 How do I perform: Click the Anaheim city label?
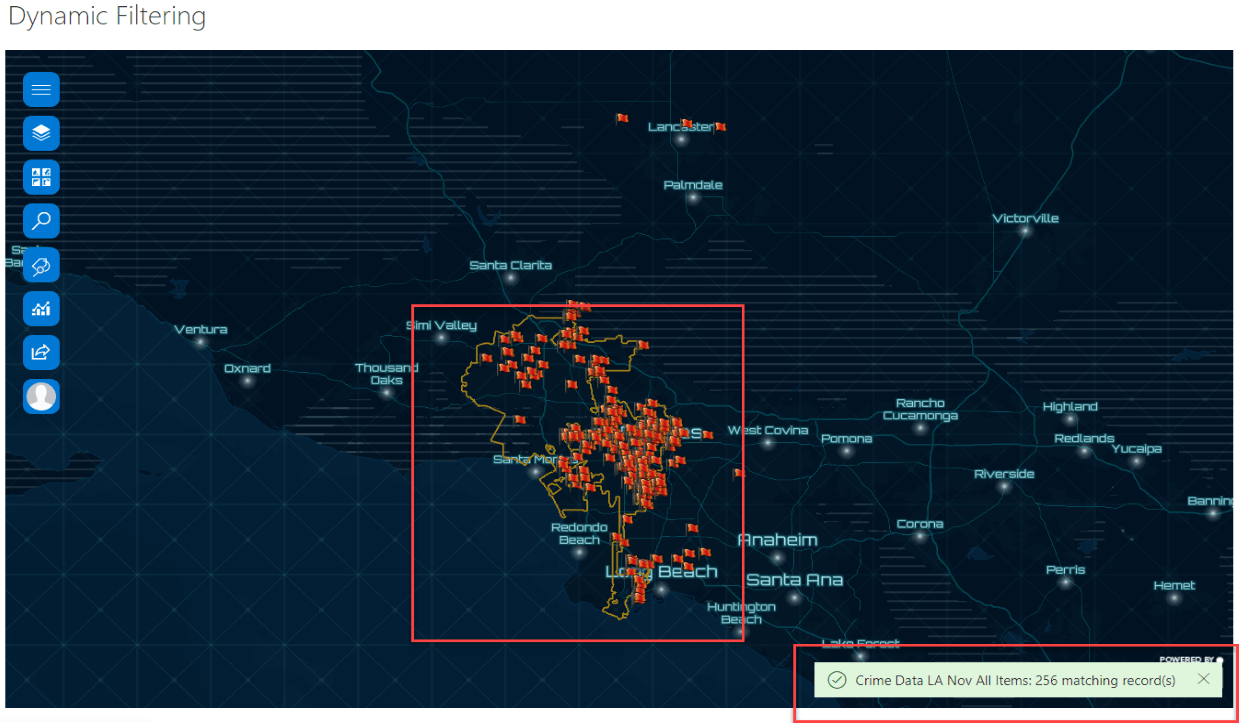(x=778, y=540)
